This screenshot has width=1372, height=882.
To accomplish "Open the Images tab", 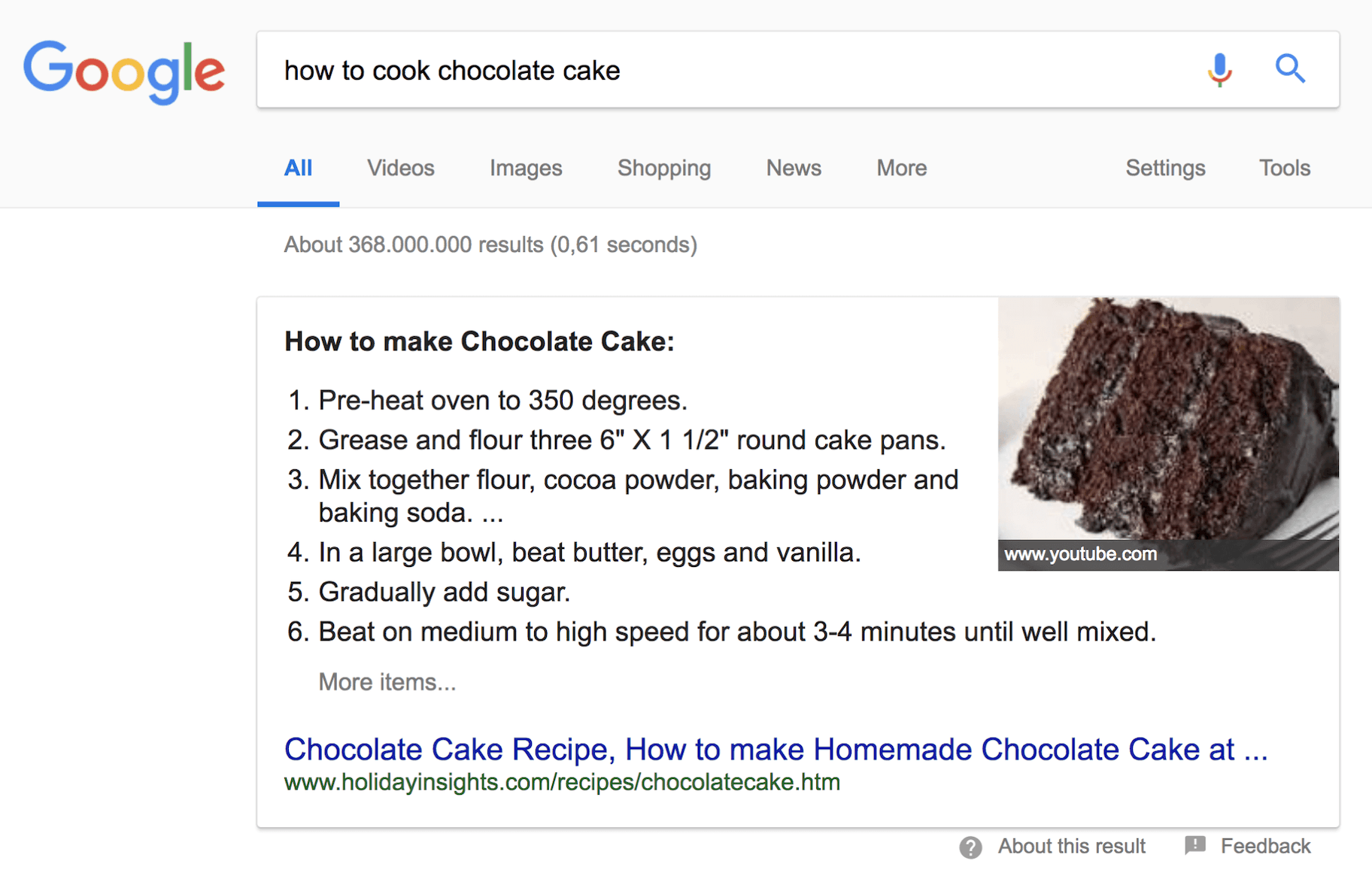I will 526,168.
